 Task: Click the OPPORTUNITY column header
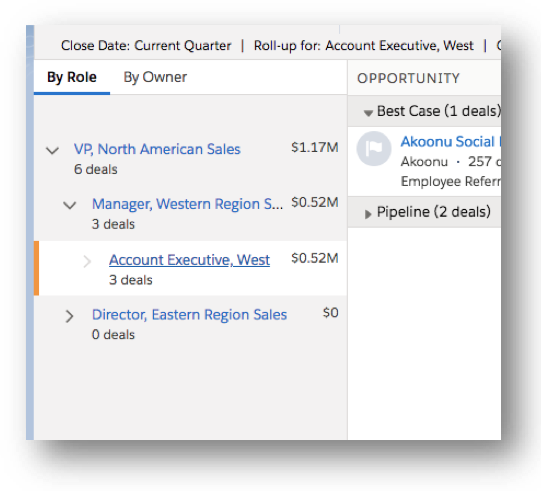pyautogui.click(x=409, y=78)
